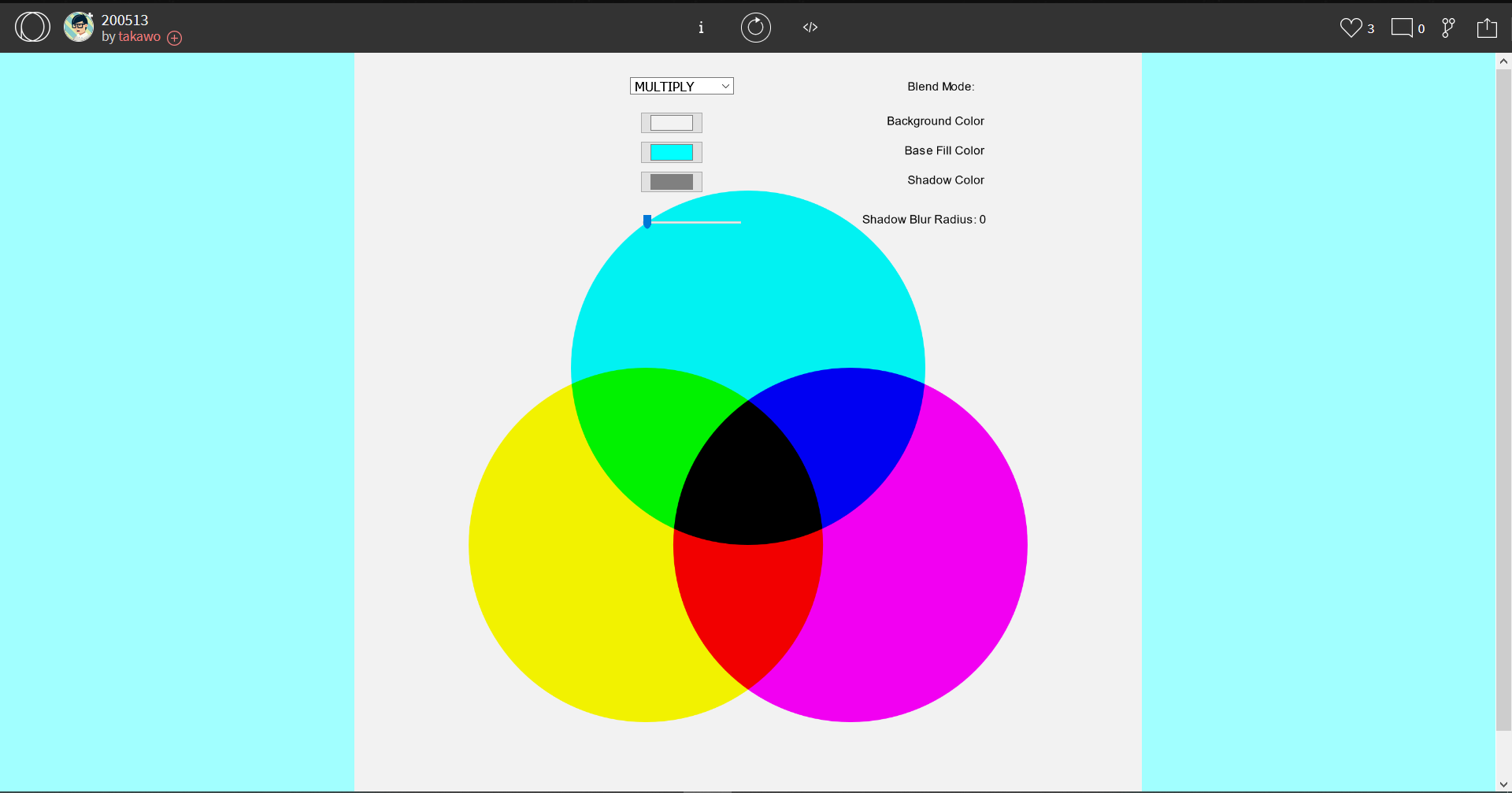Open the comments panel

tap(1402, 28)
